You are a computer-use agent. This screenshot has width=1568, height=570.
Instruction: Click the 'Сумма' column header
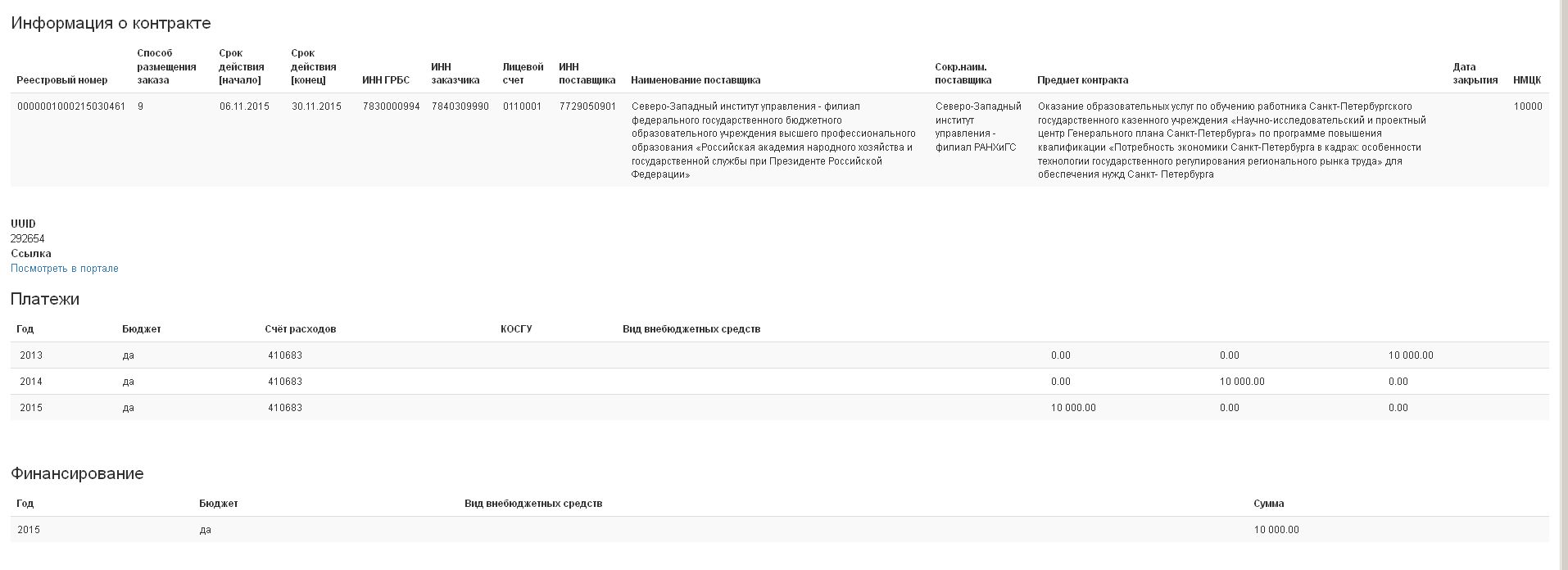(1269, 504)
